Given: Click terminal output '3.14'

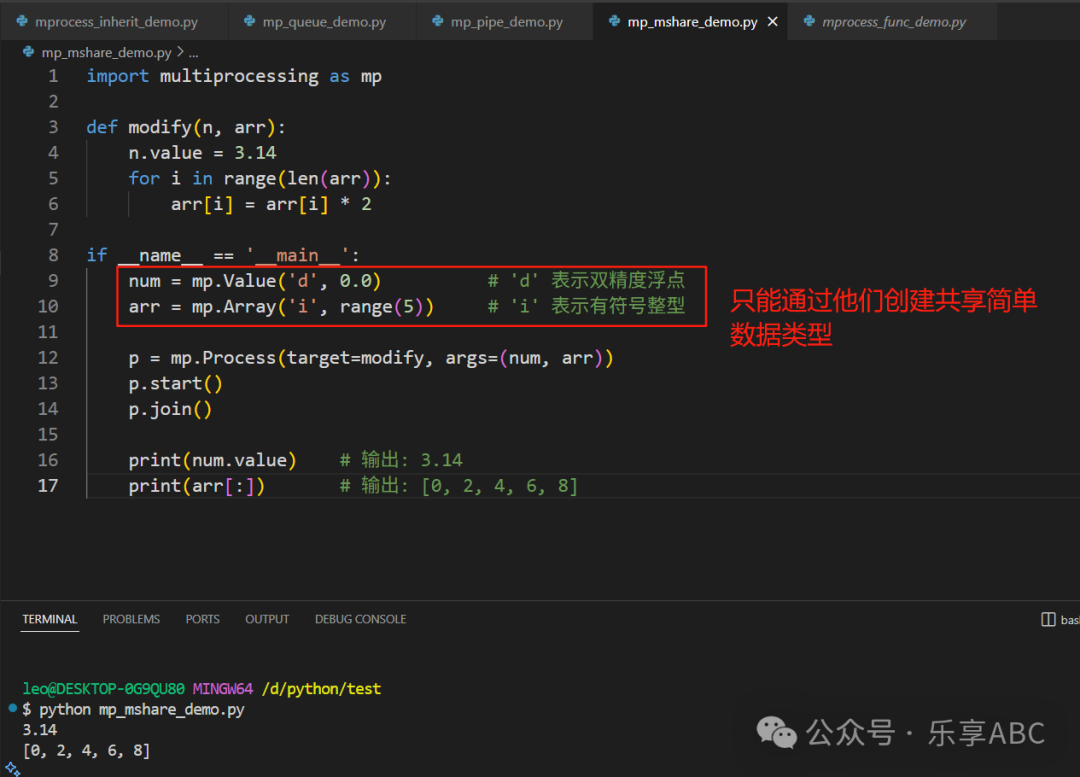Looking at the screenshot, I should coord(40,729).
